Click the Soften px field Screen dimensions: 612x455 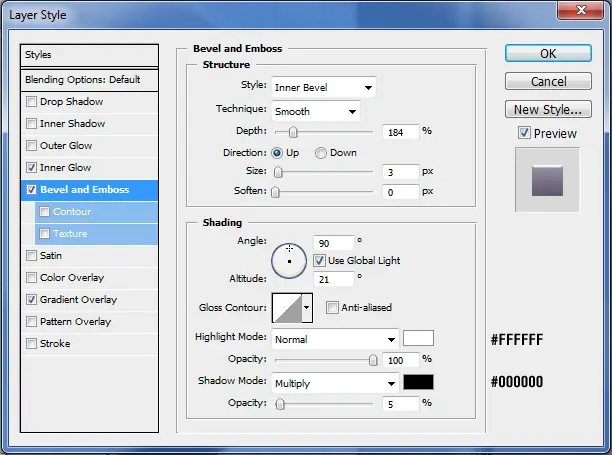[x=400, y=192]
